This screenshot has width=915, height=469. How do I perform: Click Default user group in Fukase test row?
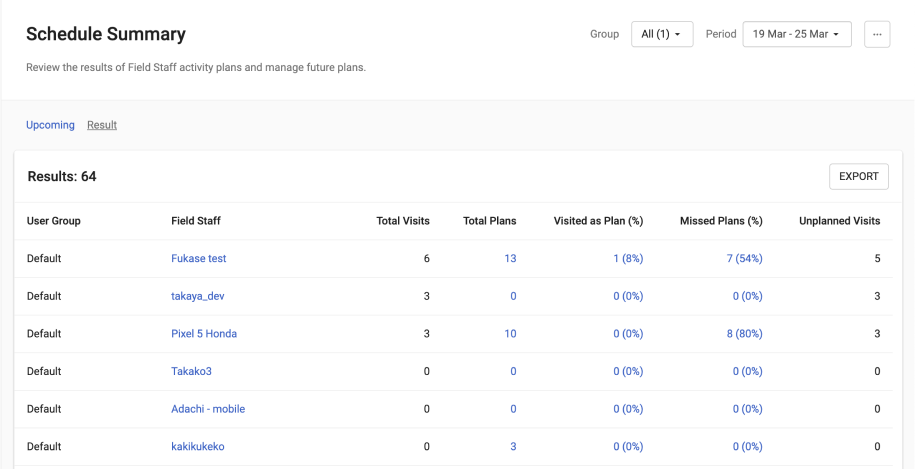[44, 258]
